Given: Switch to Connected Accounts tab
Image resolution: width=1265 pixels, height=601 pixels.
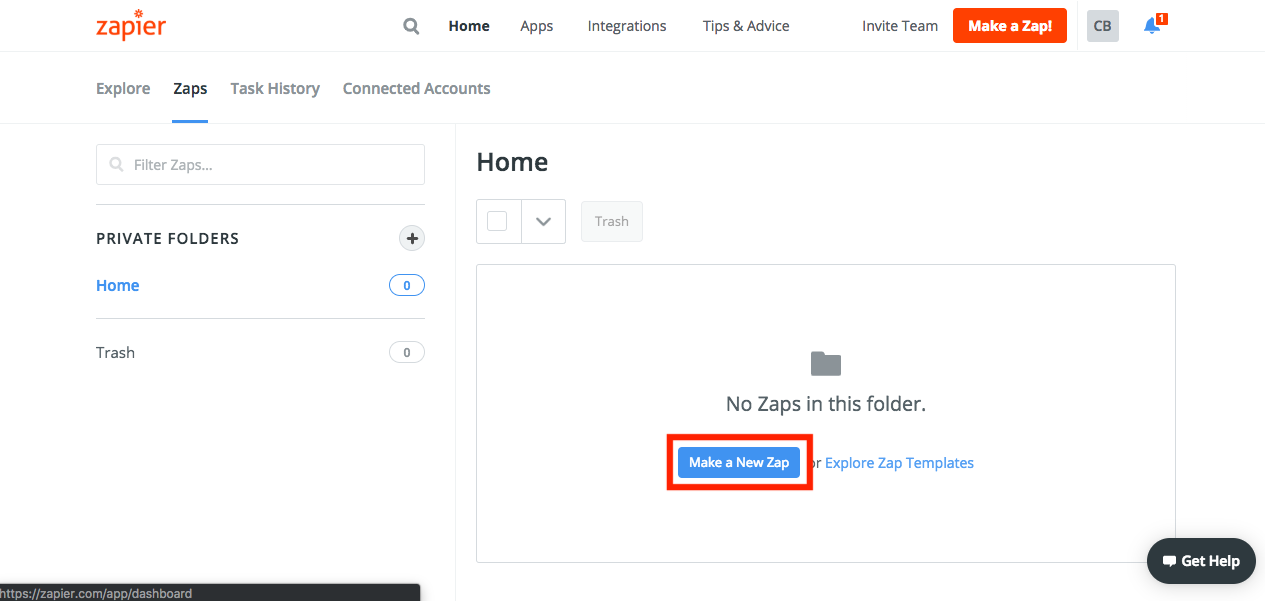Looking at the screenshot, I should coord(416,88).
